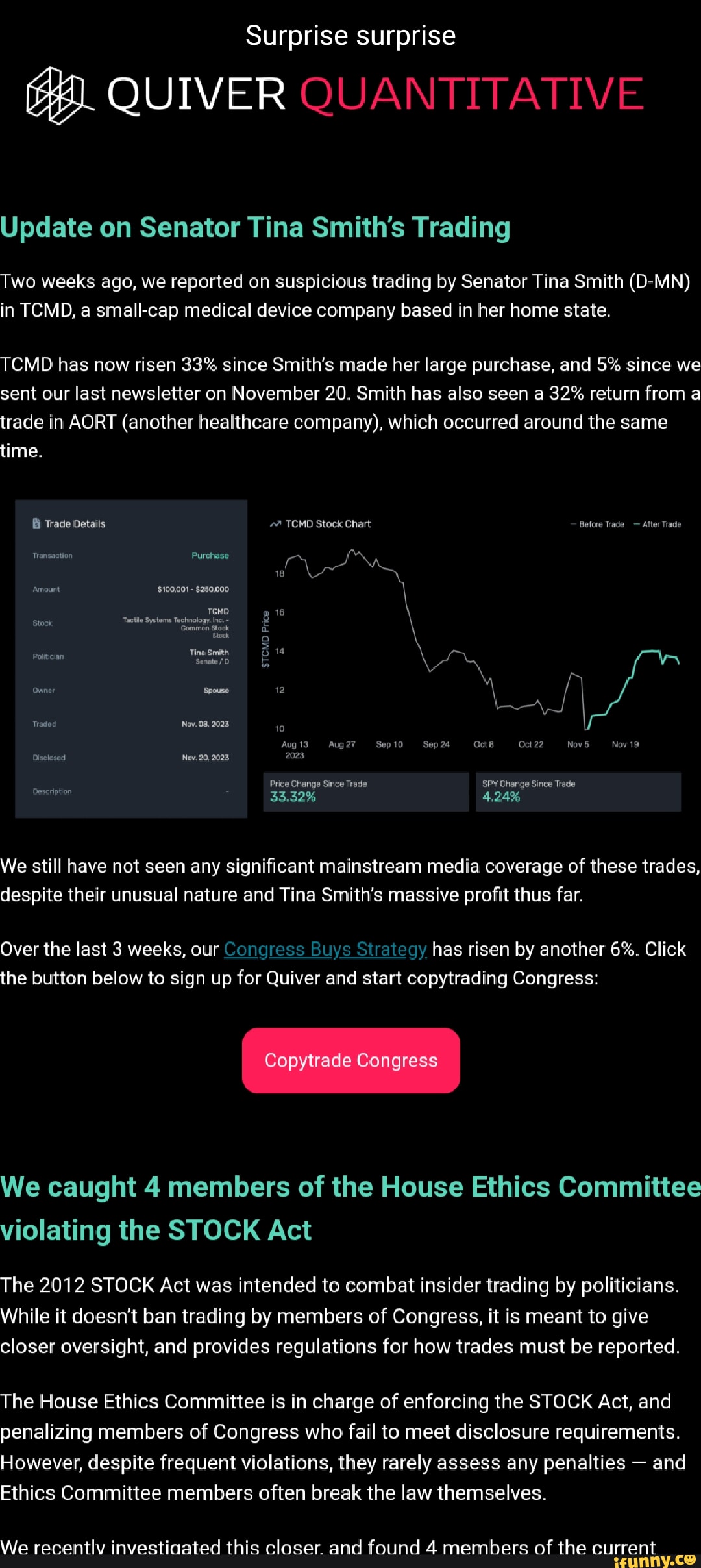
Task: Click the Quiver cube logo icon
Action: (58, 95)
